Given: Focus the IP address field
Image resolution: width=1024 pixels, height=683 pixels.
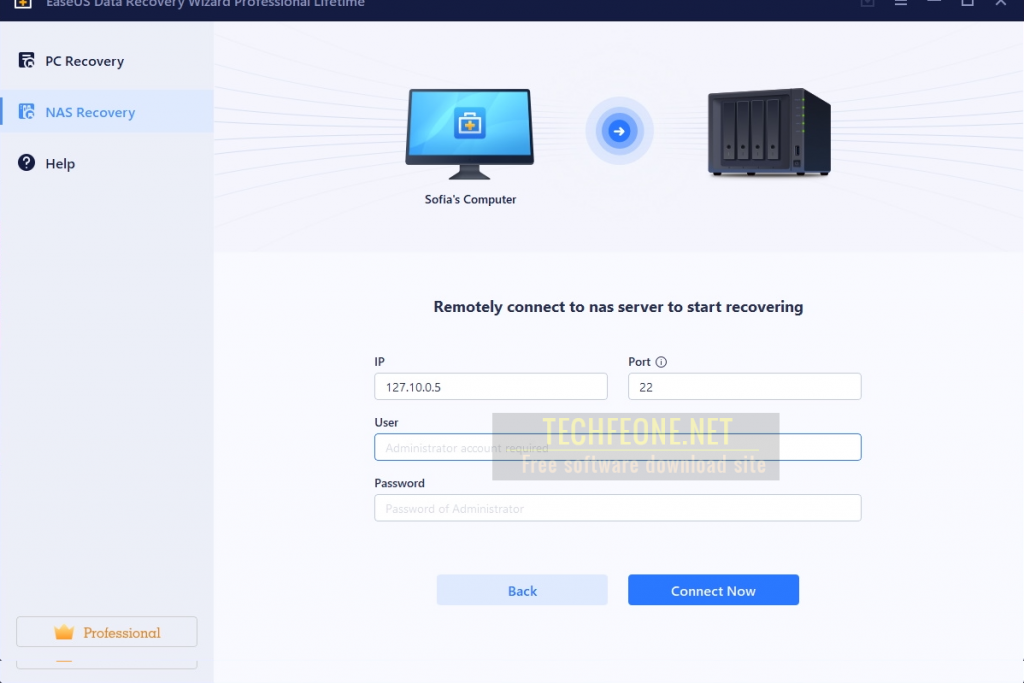Looking at the screenshot, I should [490, 387].
